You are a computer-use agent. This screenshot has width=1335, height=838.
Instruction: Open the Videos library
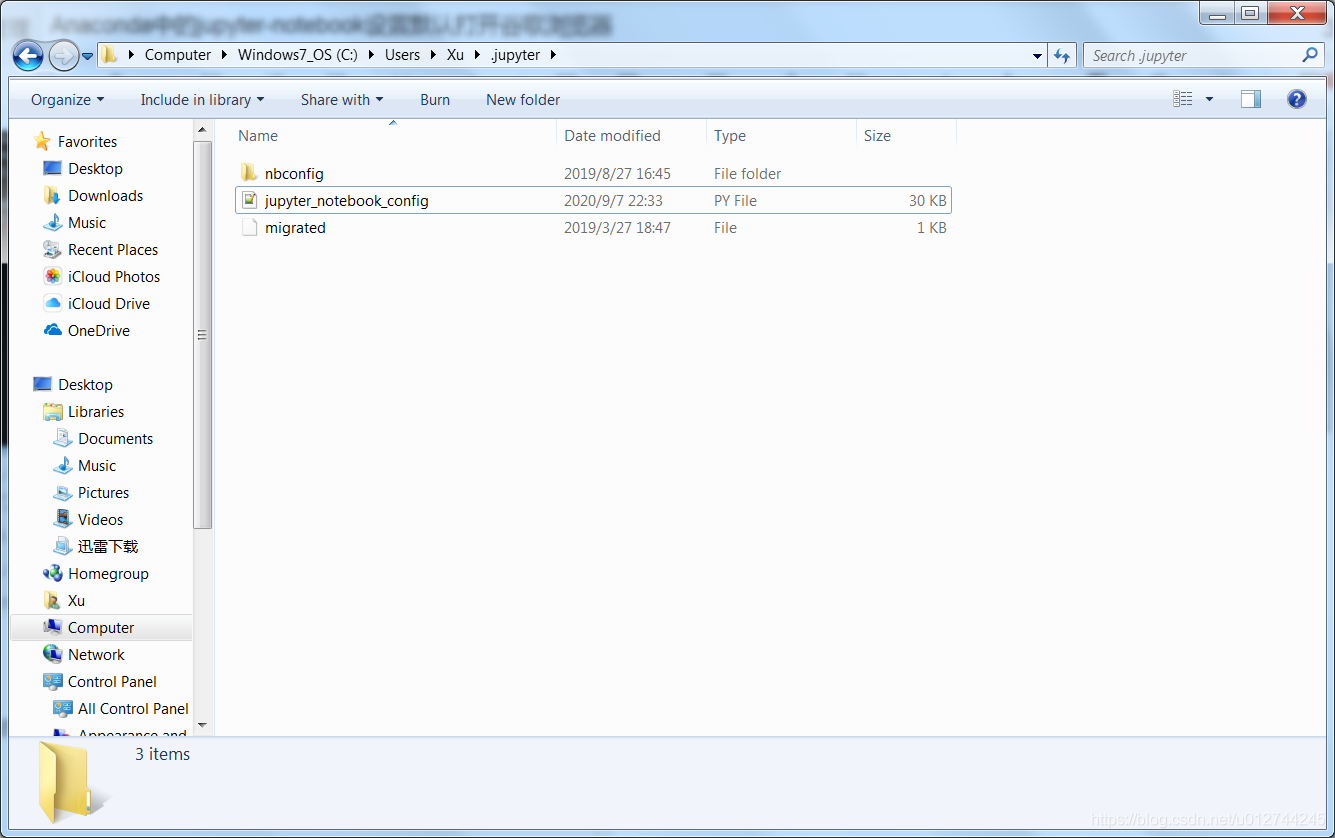100,519
